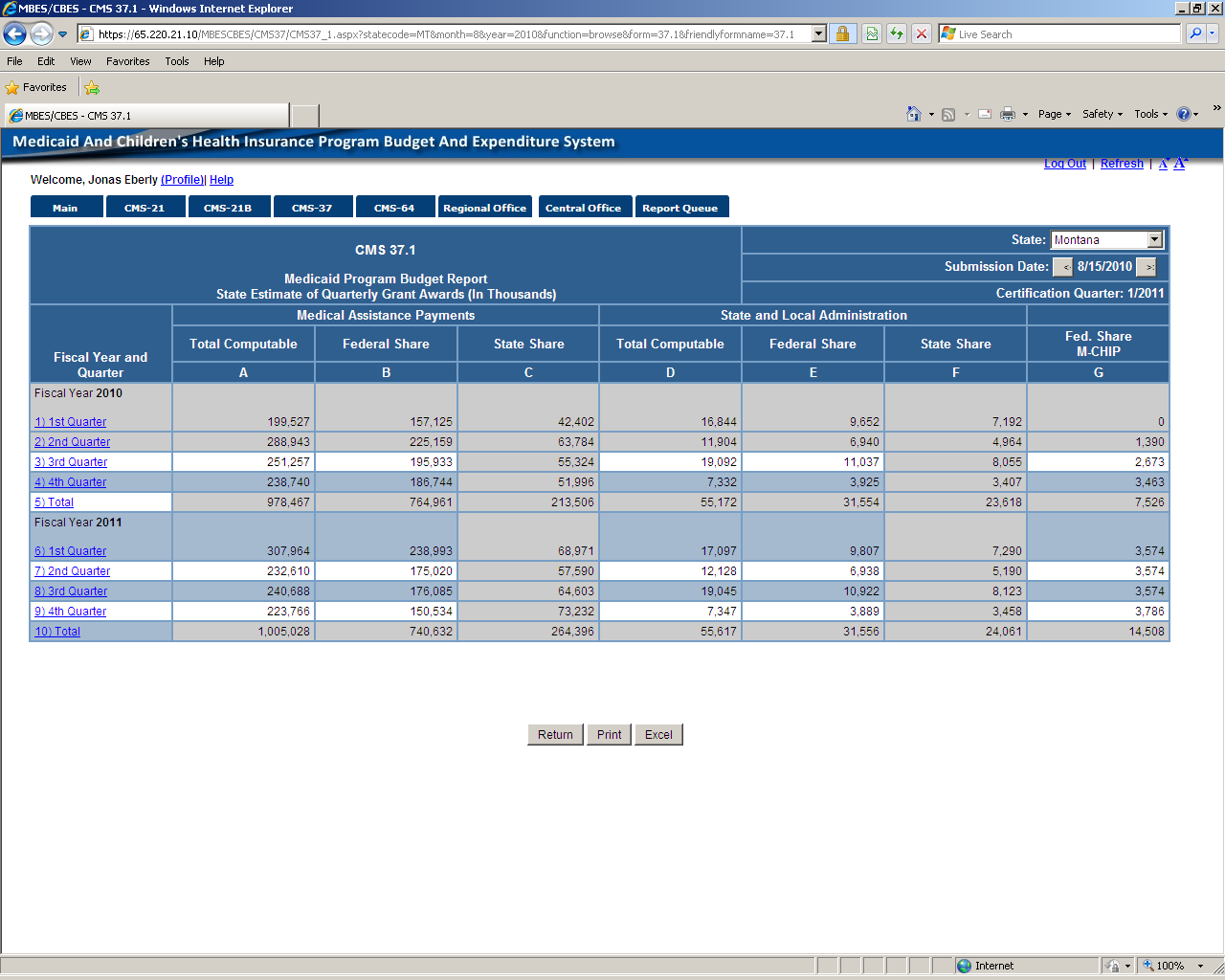Open the State dropdown showing Montana
Viewport: 1225px width, 980px height.
[x=1154, y=240]
